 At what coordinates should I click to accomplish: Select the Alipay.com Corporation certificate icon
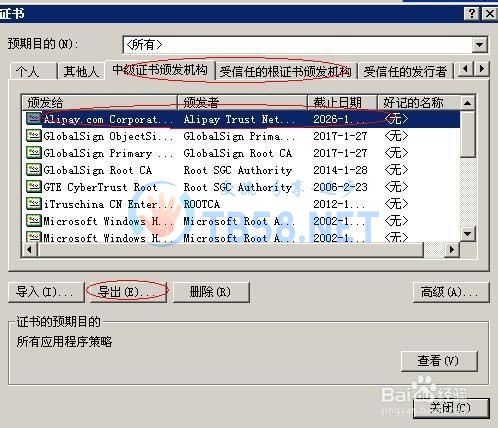(x=33, y=119)
